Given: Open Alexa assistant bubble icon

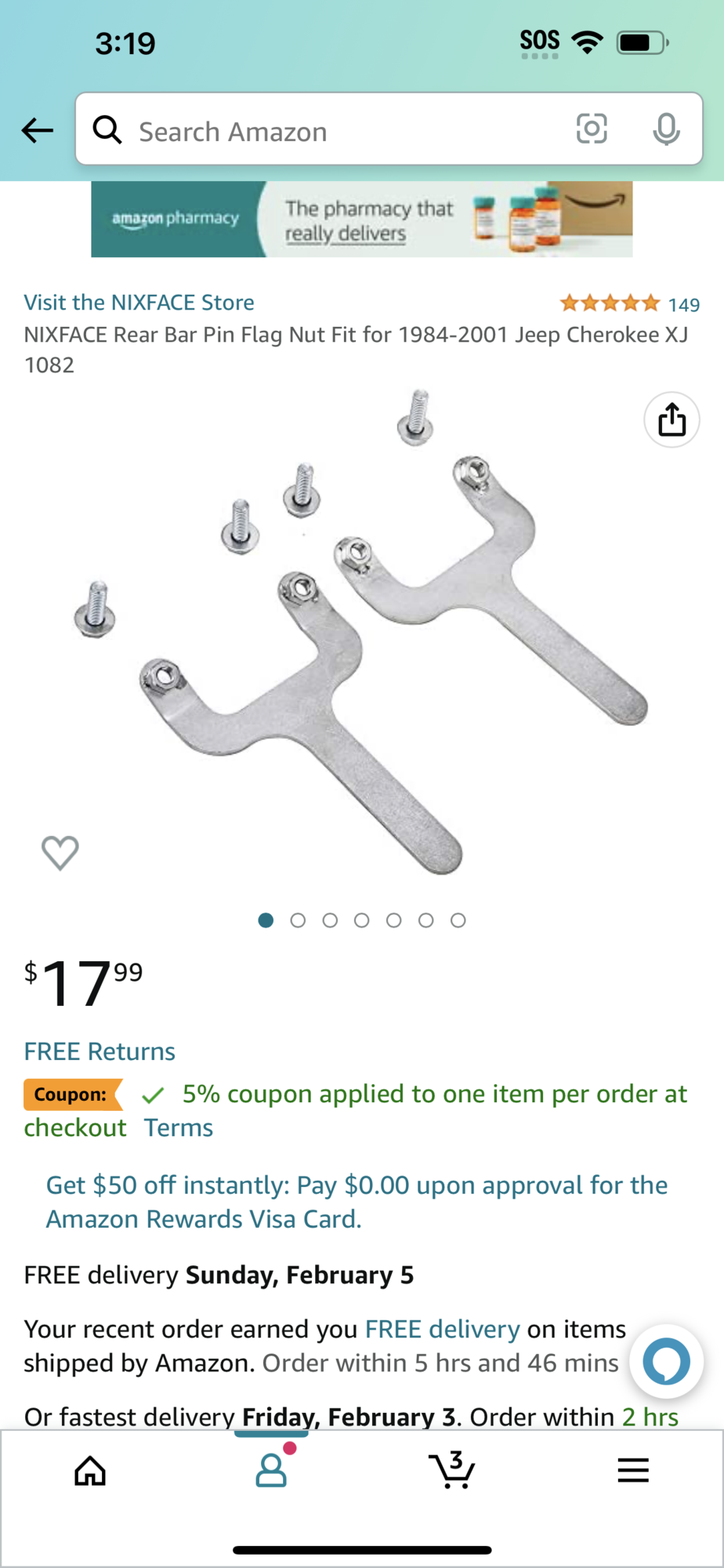Looking at the screenshot, I should pos(666,1362).
